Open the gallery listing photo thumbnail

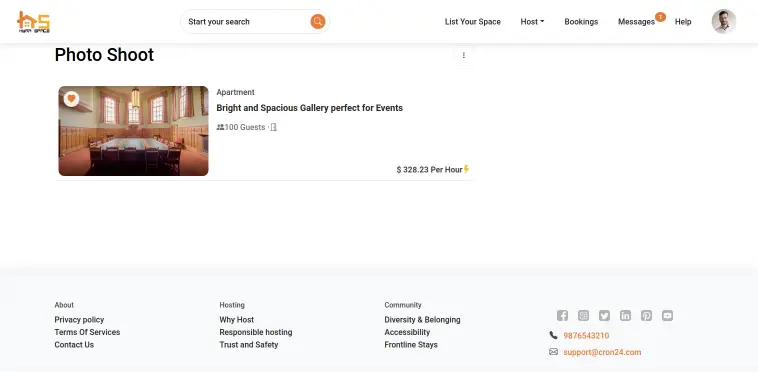pyautogui.click(x=133, y=131)
